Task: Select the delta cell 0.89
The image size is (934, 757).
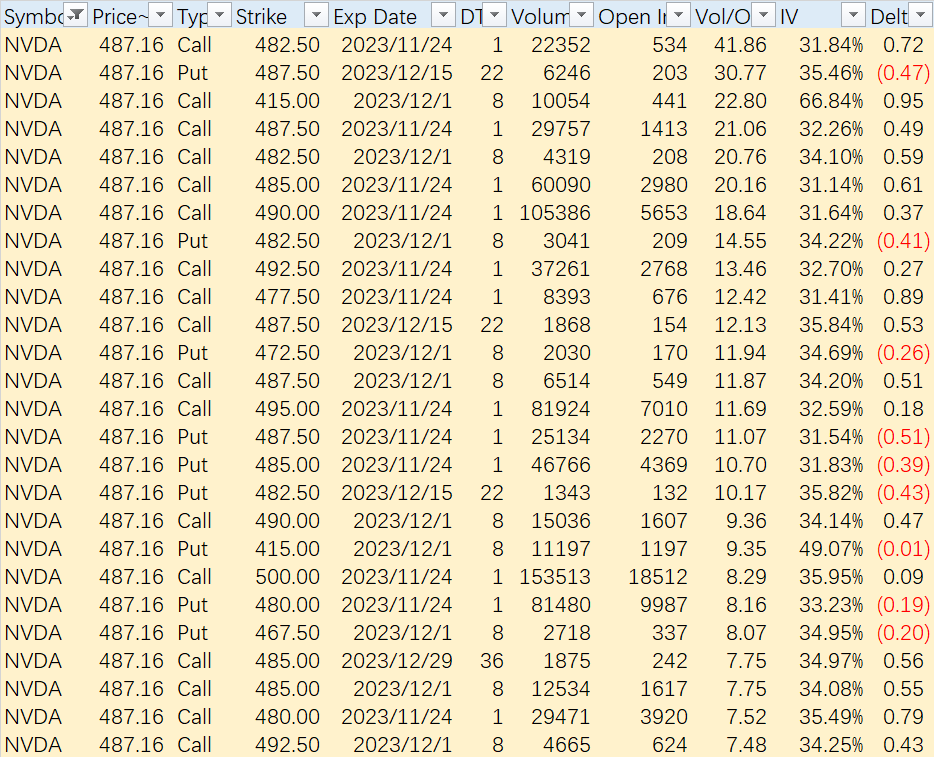Action: pos(904,297)
